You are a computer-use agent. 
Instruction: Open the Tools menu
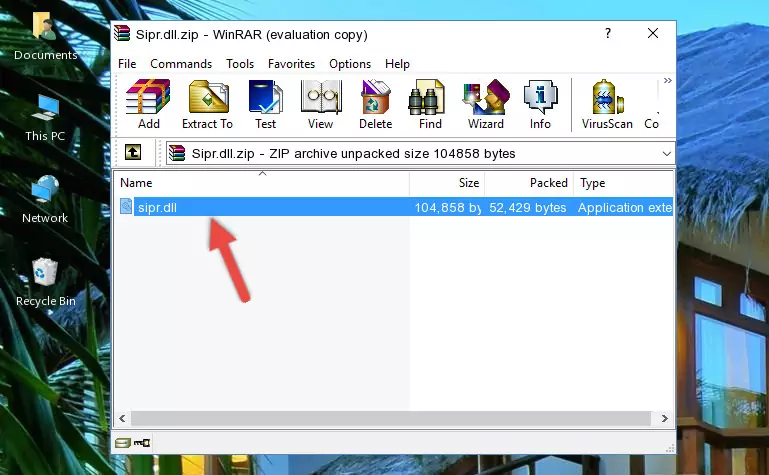coord(240,64)
